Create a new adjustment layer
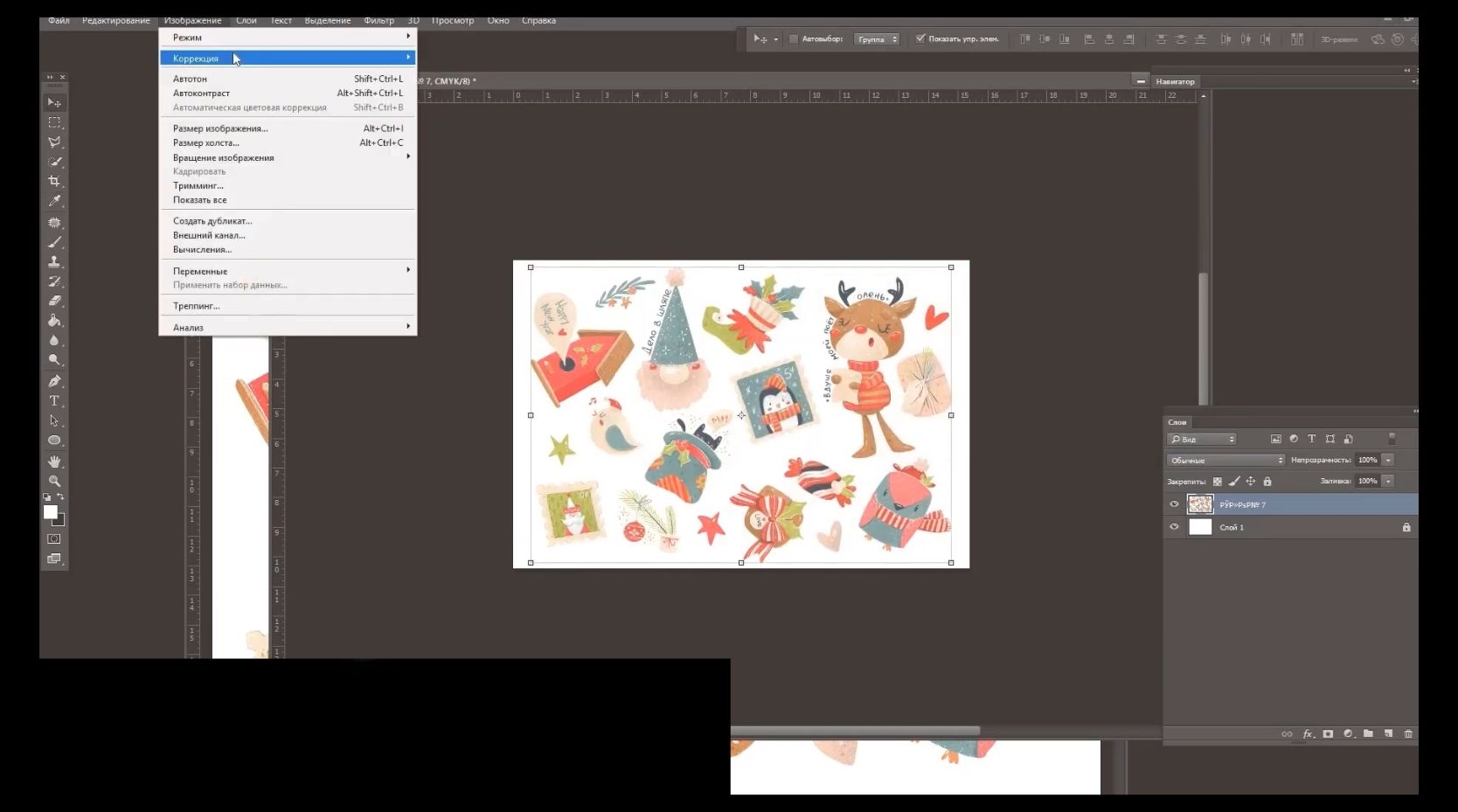 coord(1348,734)
